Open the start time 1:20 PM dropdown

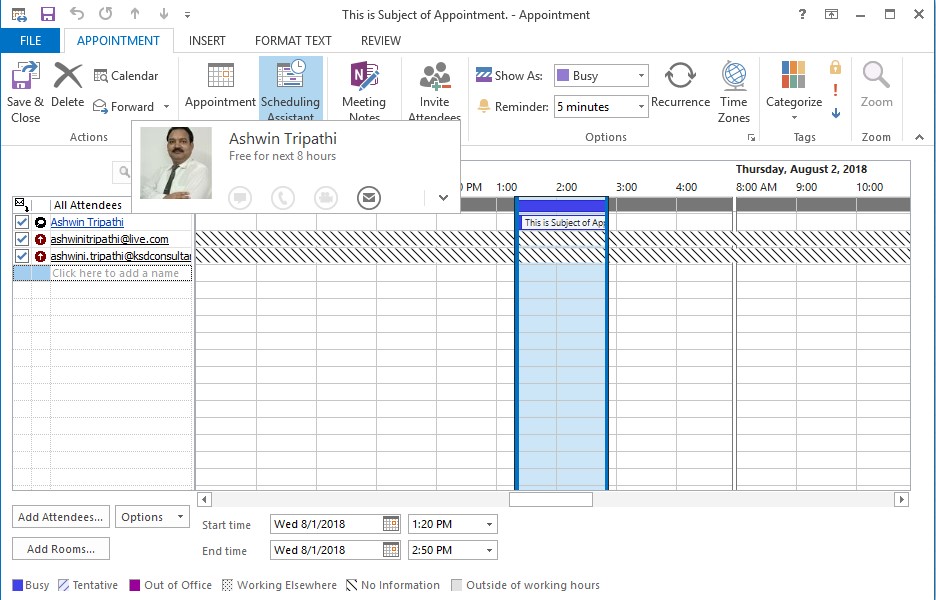[x=489, y=524]
